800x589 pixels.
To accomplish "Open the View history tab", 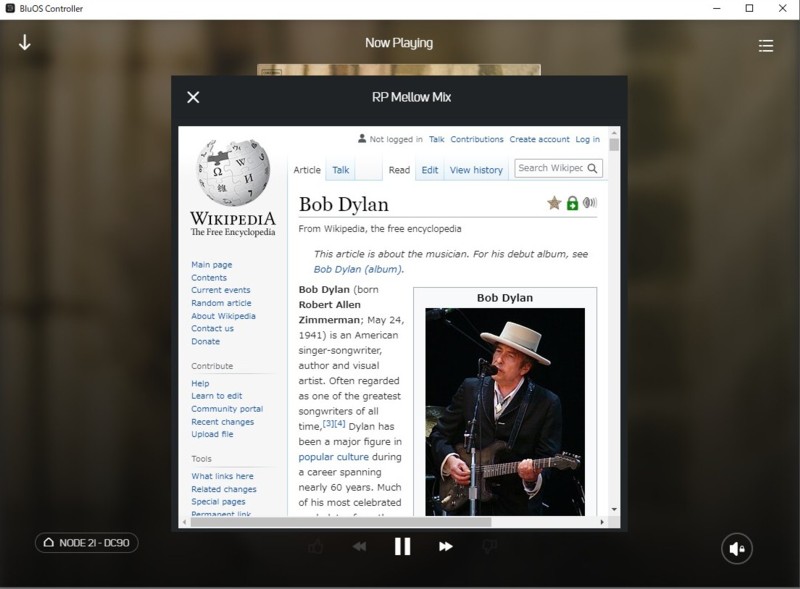I will [x=476, y=170].
